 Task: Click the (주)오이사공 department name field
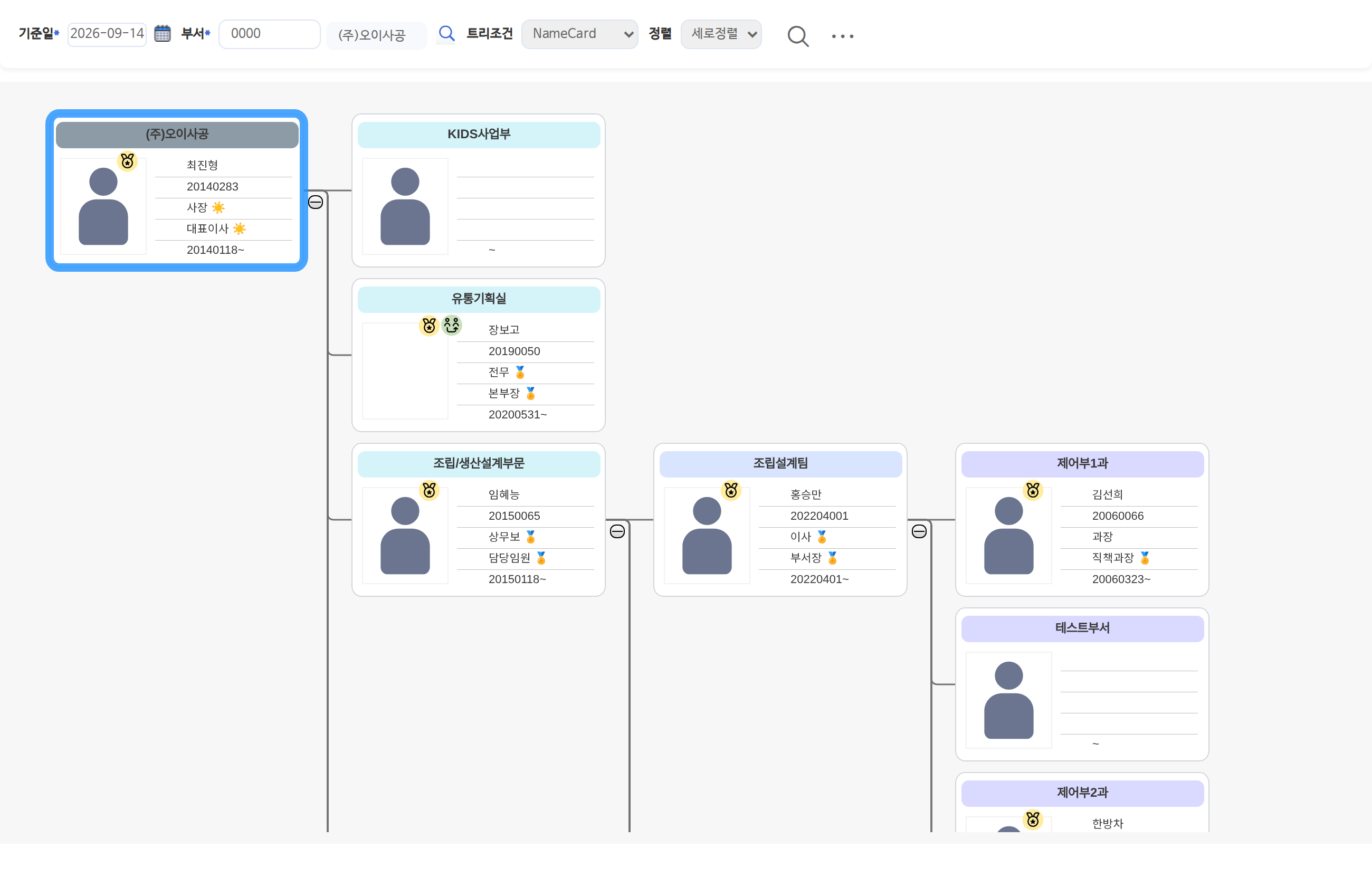click(376, 35)
